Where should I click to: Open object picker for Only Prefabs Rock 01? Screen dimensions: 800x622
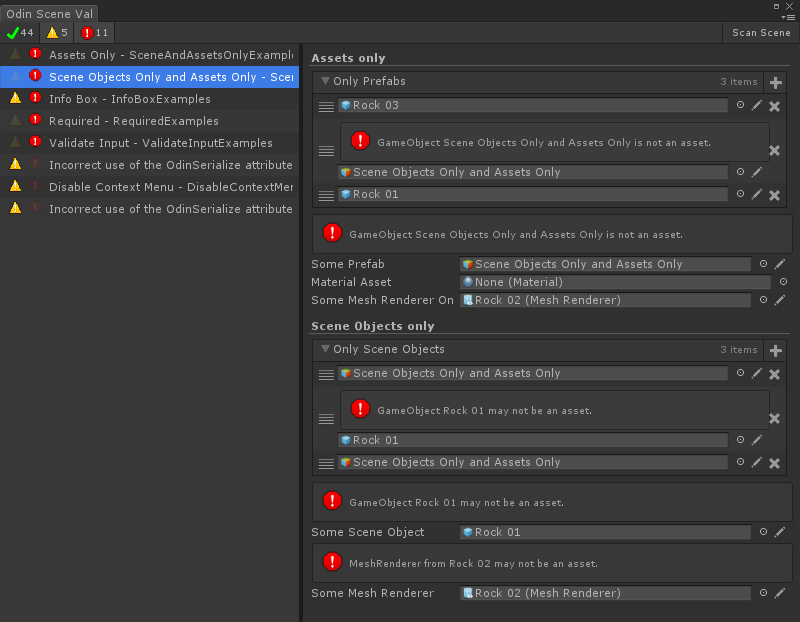point(740,193)
